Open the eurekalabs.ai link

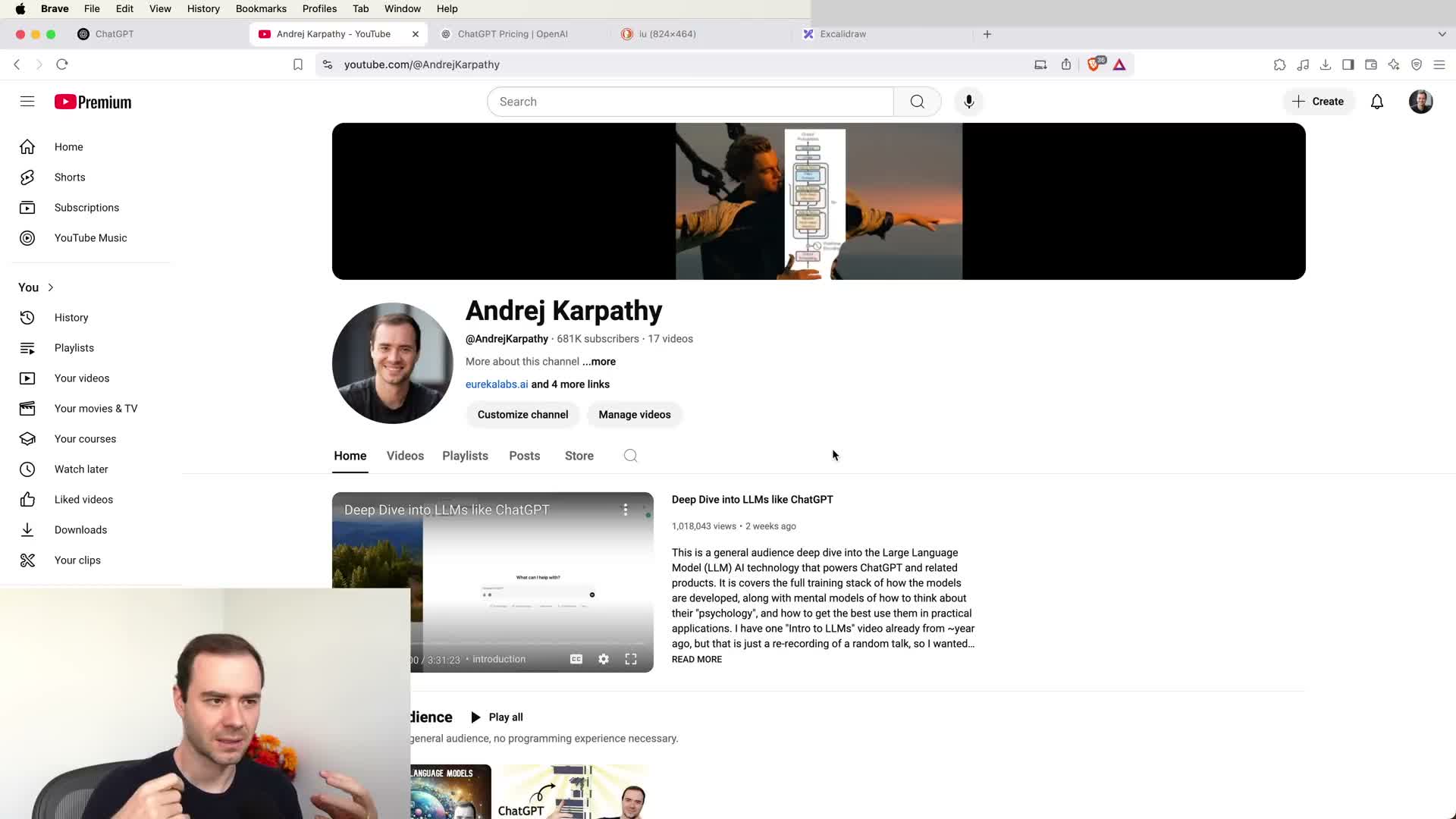497,384
